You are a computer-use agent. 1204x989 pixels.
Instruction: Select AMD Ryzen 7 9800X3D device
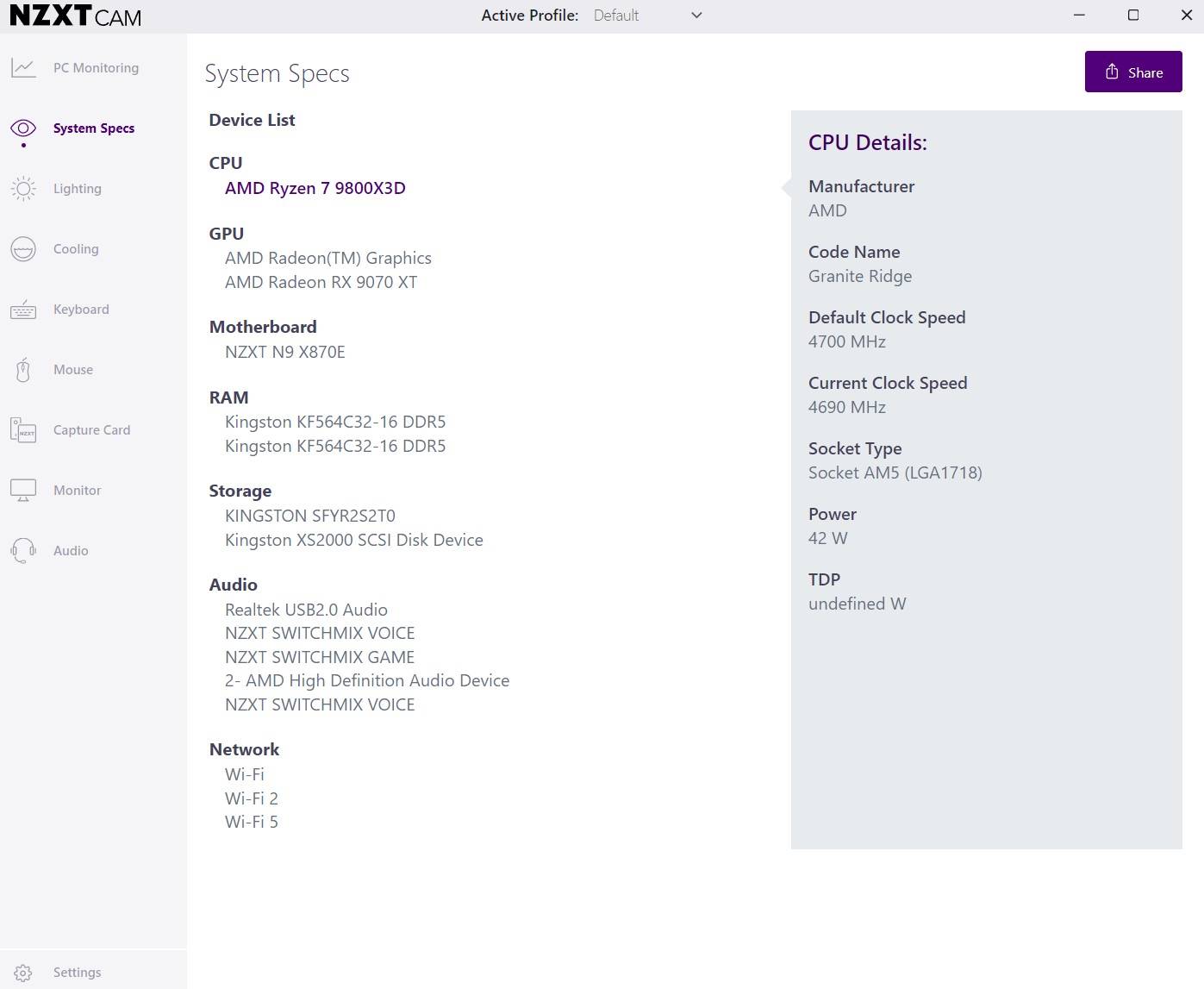coord(315,188)
